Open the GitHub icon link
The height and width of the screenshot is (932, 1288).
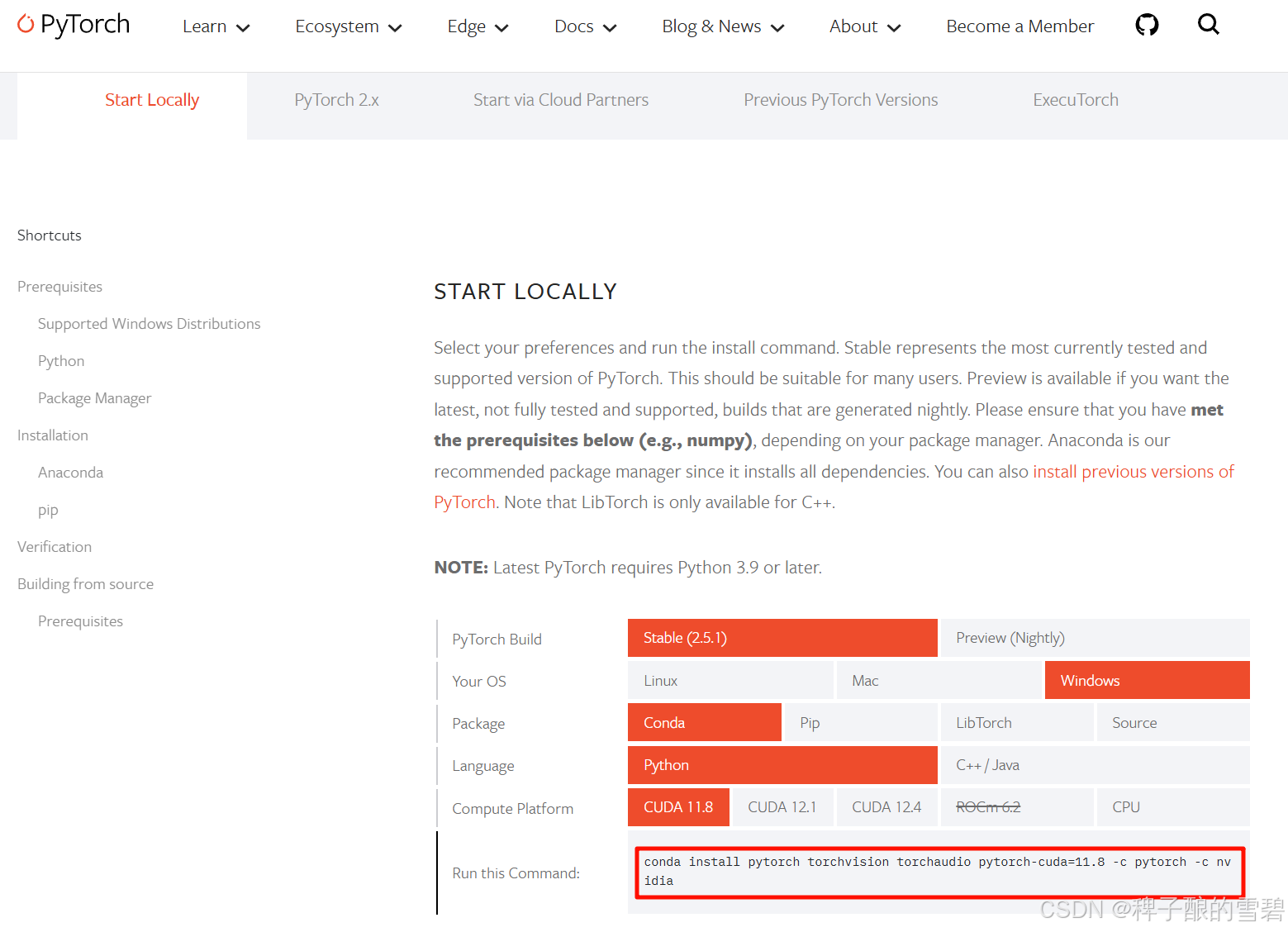[1147, 25]
